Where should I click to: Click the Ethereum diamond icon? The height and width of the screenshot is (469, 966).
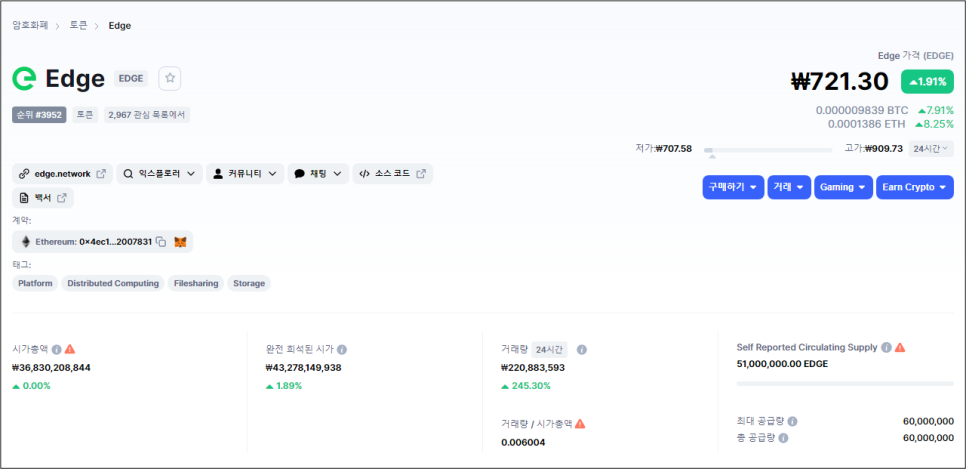[x=26, y=242]
